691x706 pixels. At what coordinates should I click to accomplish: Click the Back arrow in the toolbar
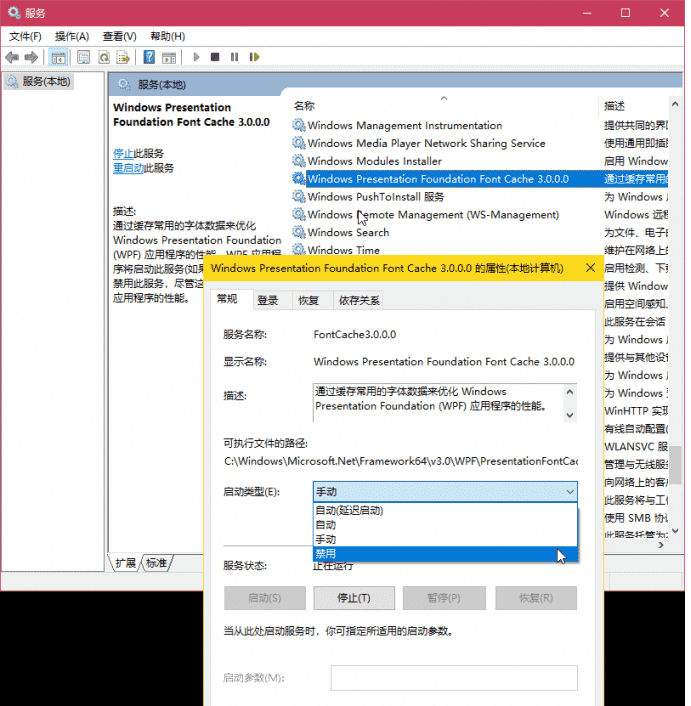click(x=12, y=57)
